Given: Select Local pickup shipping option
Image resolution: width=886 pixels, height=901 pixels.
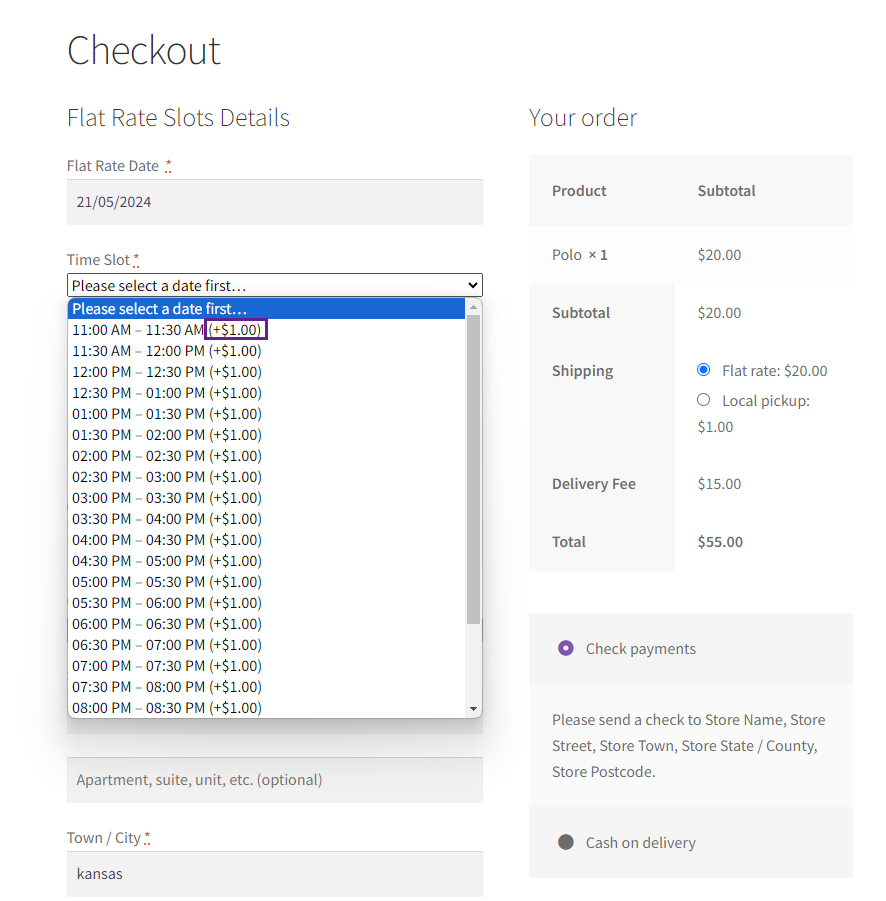Looking at the screenshot, I should point(703,400).
